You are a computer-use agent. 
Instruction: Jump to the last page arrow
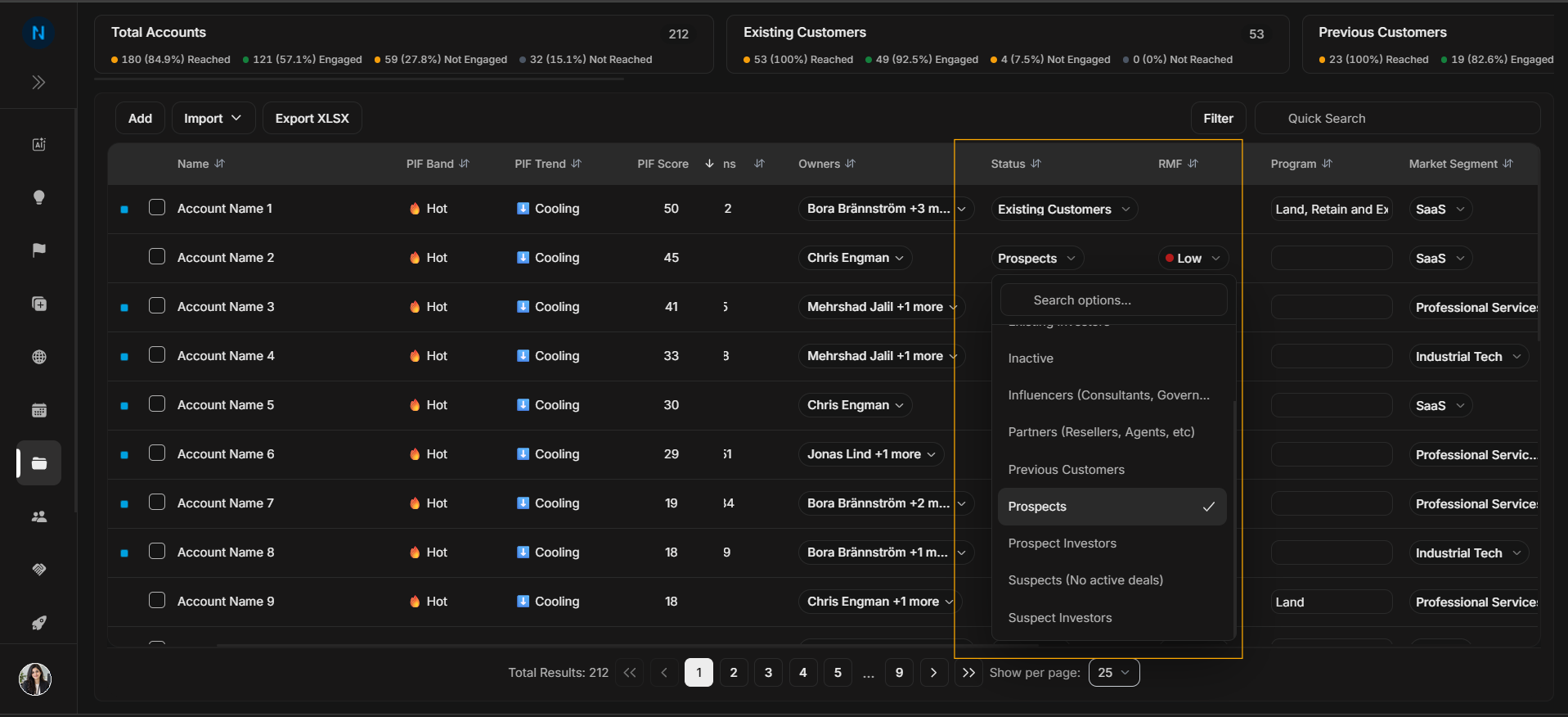968,673
